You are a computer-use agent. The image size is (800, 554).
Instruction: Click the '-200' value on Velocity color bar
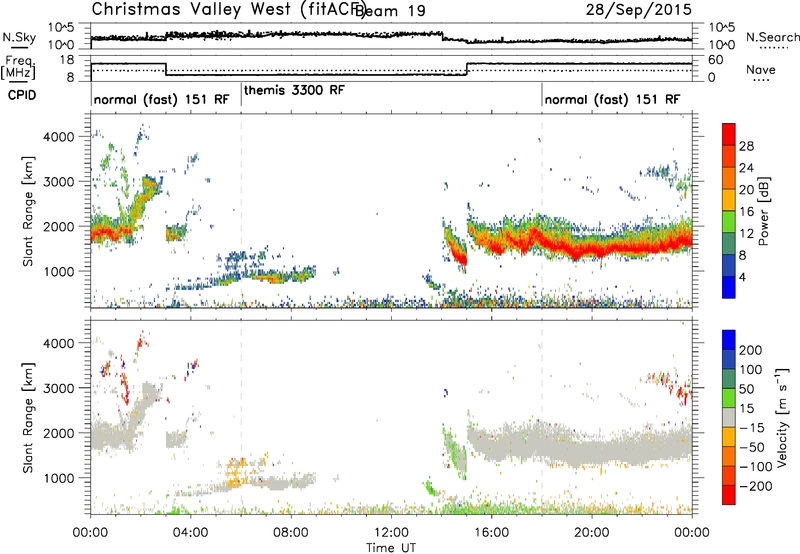coord(755,486)
